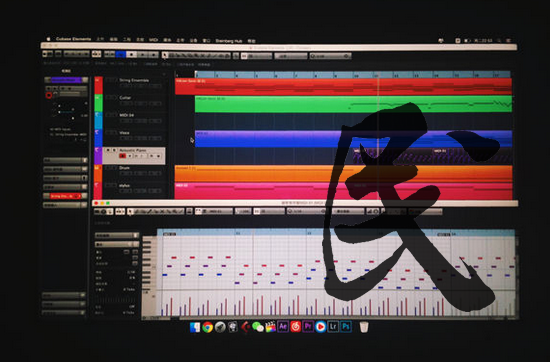Open the MIDI menu
Viewport: 550px width, 362px height.
[153, 40]
